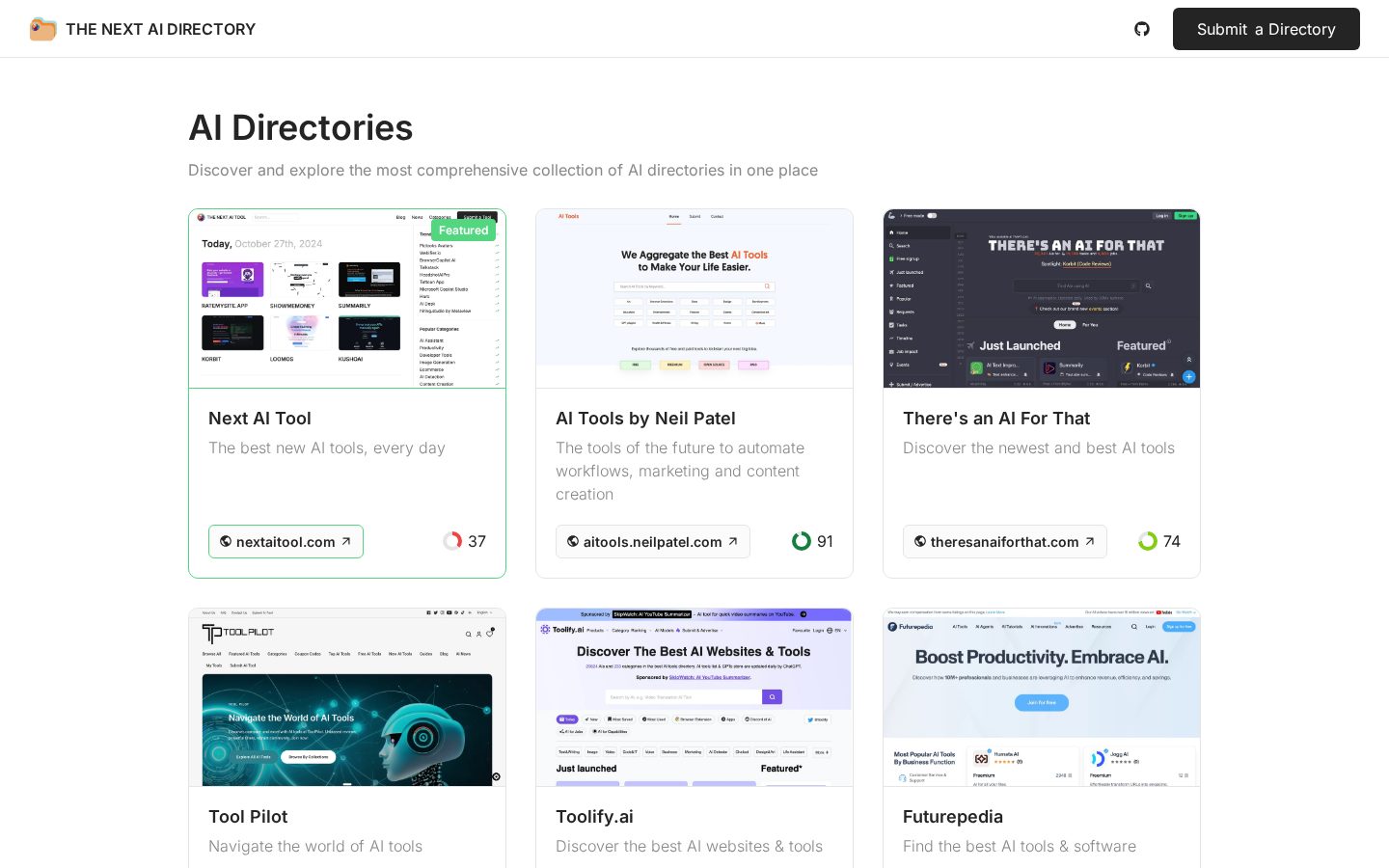Click score ring icon showing 91

[802, 541]
